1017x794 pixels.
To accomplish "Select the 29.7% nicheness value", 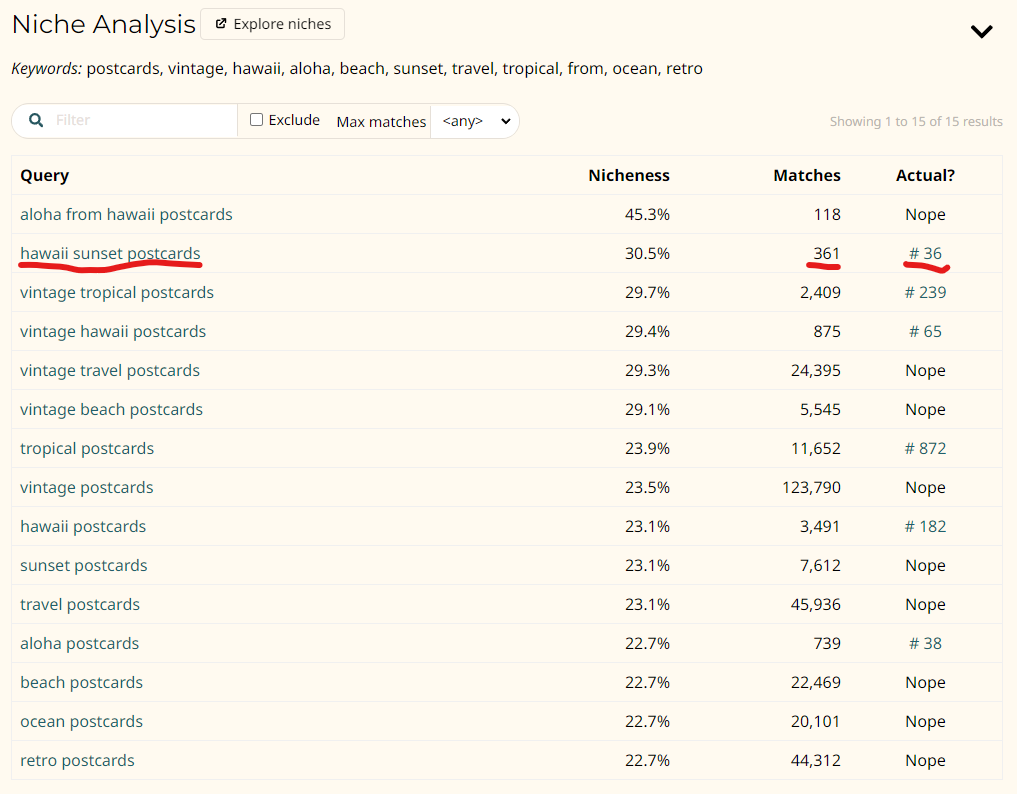I will click(x=647, y=293).
